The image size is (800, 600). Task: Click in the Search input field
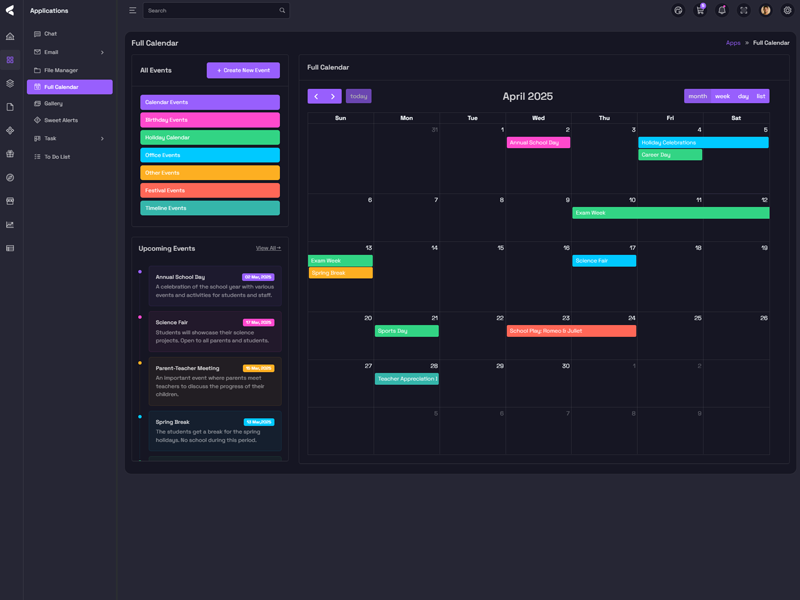coord(208,11)
